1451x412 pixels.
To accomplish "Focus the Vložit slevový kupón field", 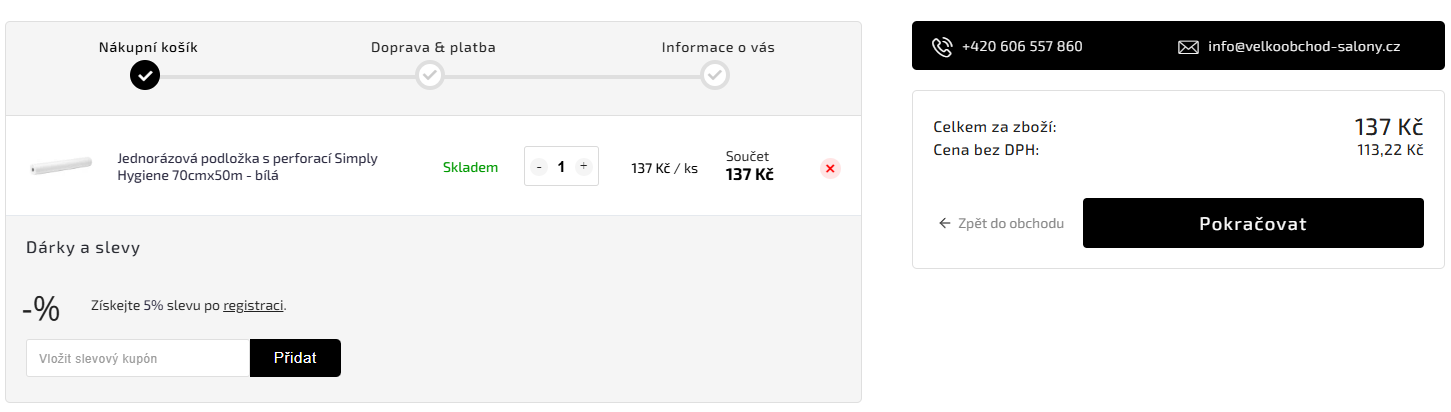I will [x=138, y=358].
